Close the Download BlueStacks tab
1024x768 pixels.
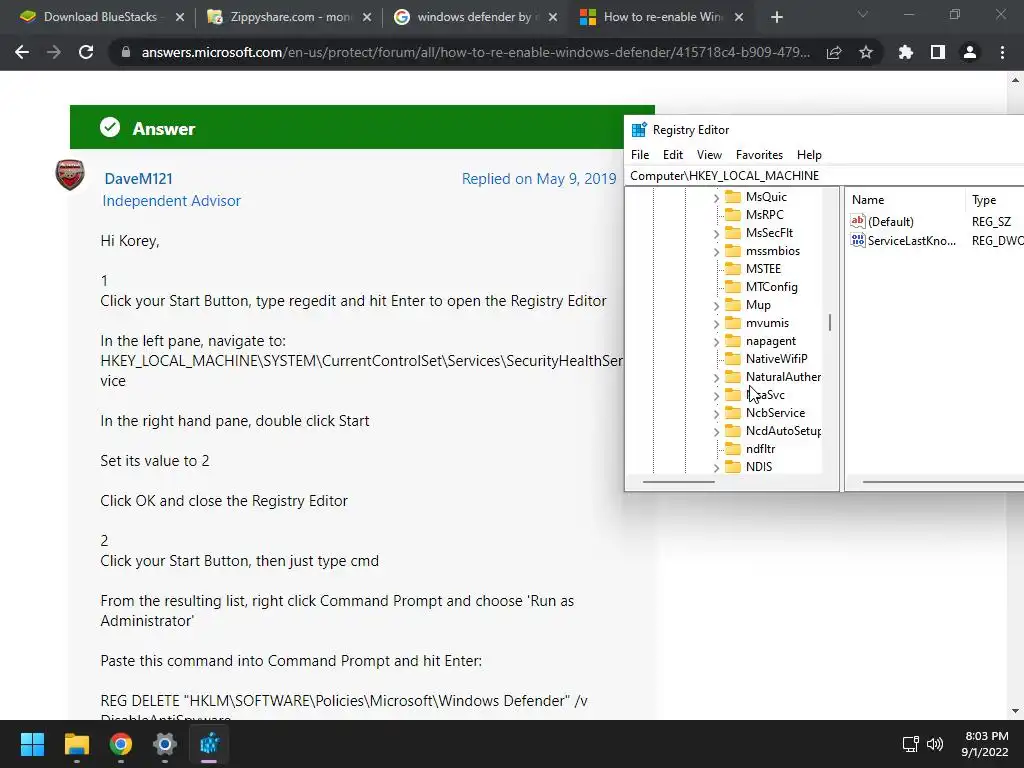[180, 17]
